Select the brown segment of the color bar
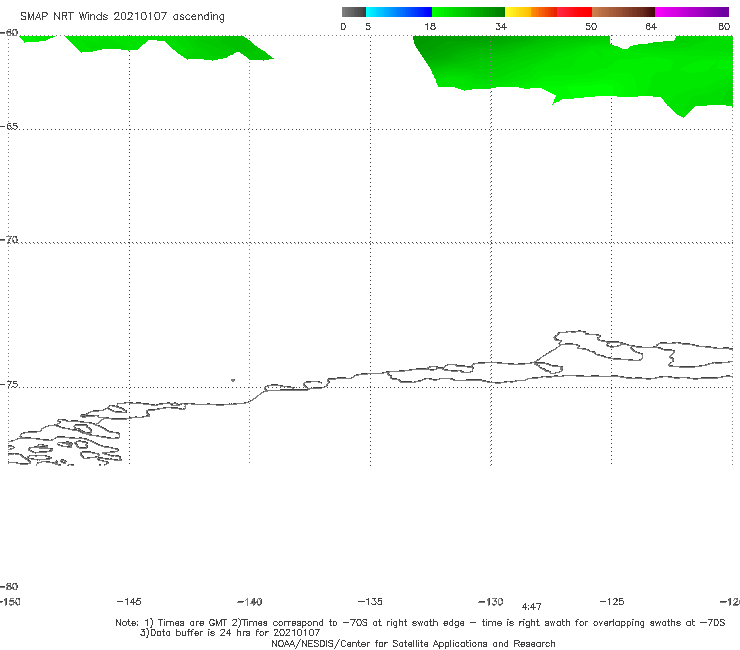 (x=623, y=12)
